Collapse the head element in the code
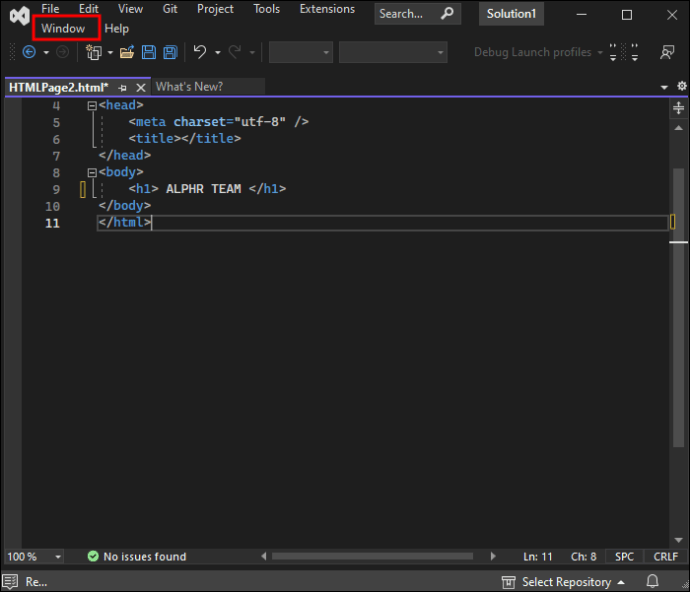This screenshot has height=592, width=690. coord(91,105)
